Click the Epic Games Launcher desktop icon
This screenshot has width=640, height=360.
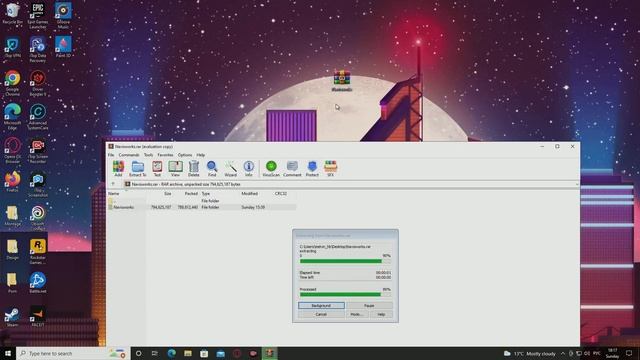pos(38,16)
